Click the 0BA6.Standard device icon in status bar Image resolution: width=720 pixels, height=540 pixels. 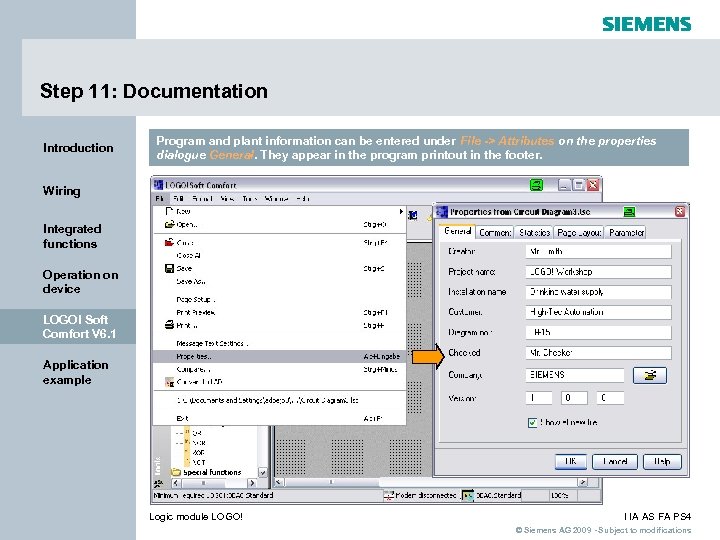[467, 495]
